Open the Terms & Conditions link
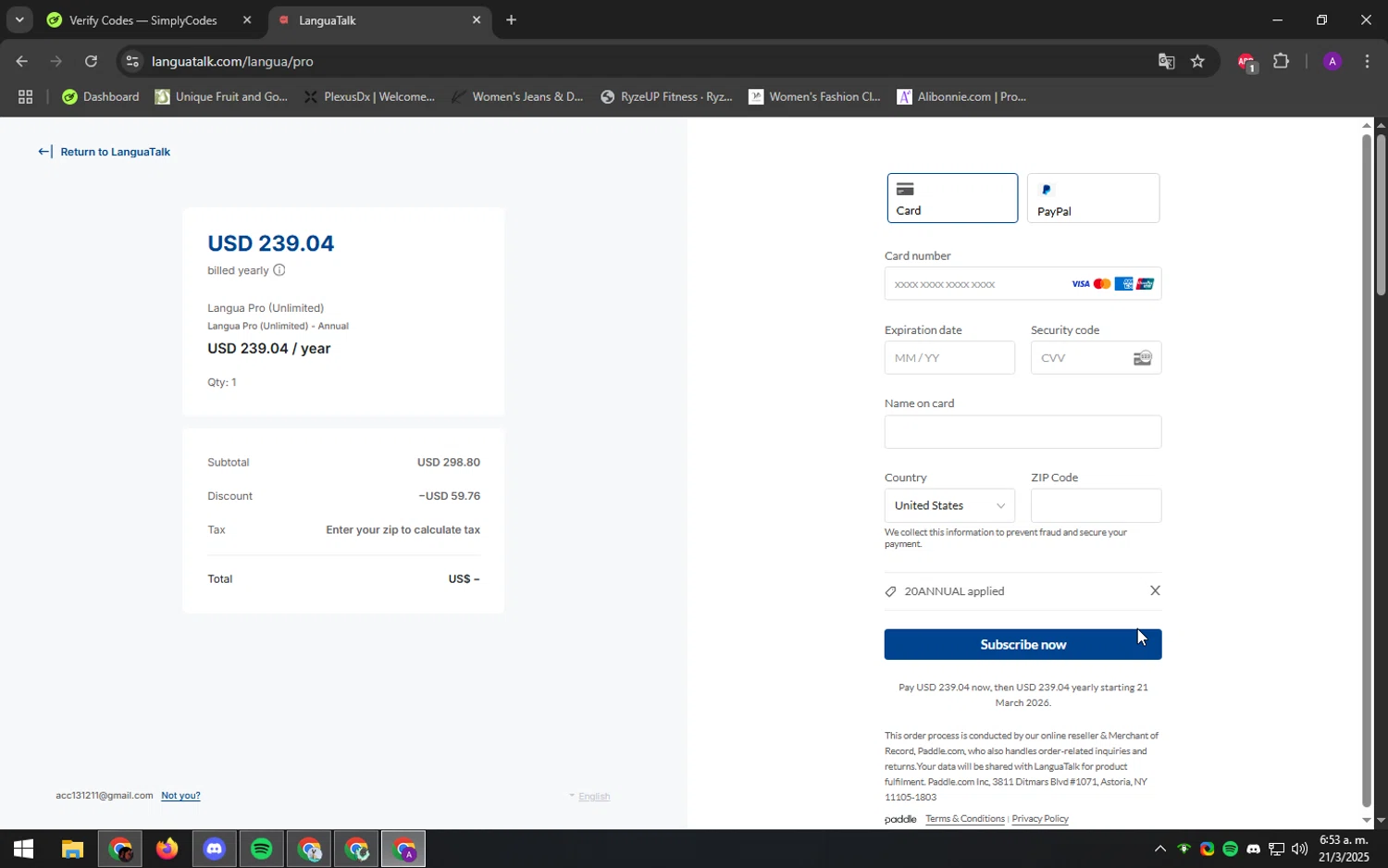Viewport: 1388px width, 868px height. tap(964, 819)
